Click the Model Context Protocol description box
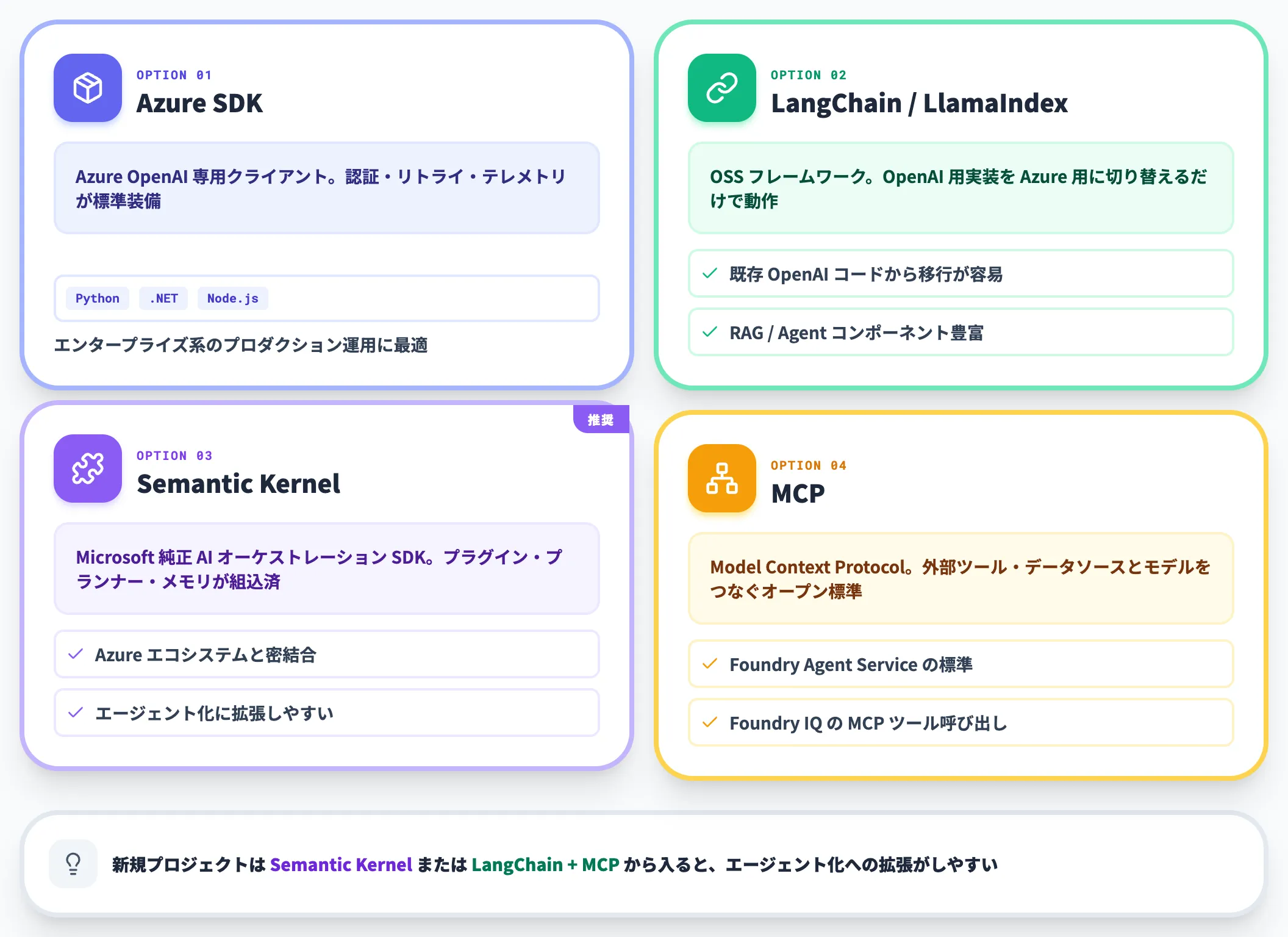1288x937 pixels. 961,578
